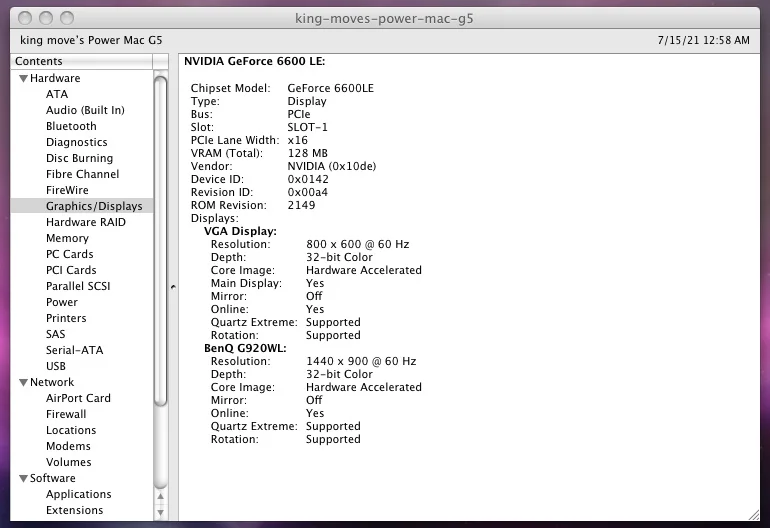Image resolution: width=770 pixels, height=528 pixels.
Task: Collapse the Network section triangle
Action: tap(23, 383)
